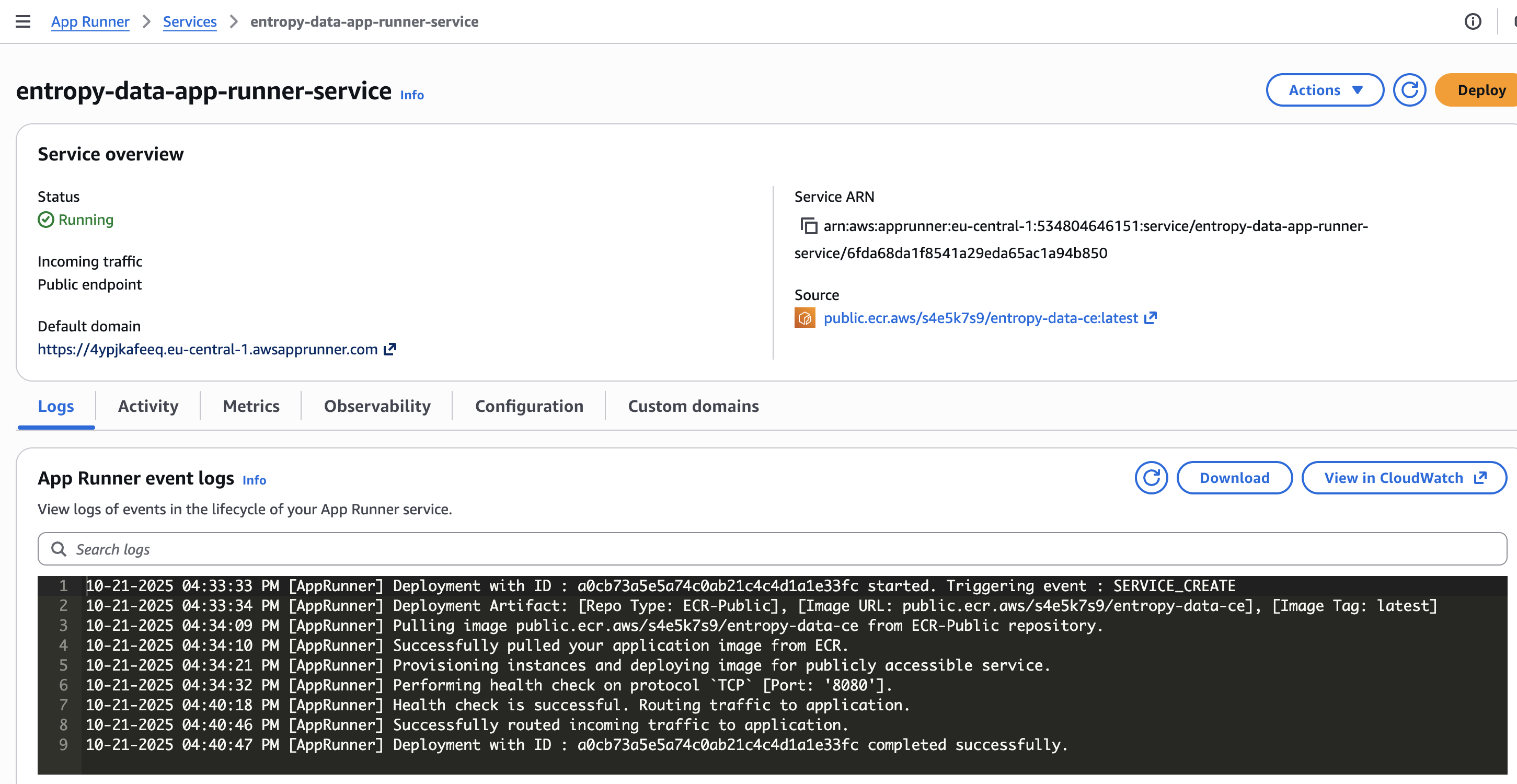
Task: Open the Custom domains tab
Action: pyautogui.click(x=693, y=406)
